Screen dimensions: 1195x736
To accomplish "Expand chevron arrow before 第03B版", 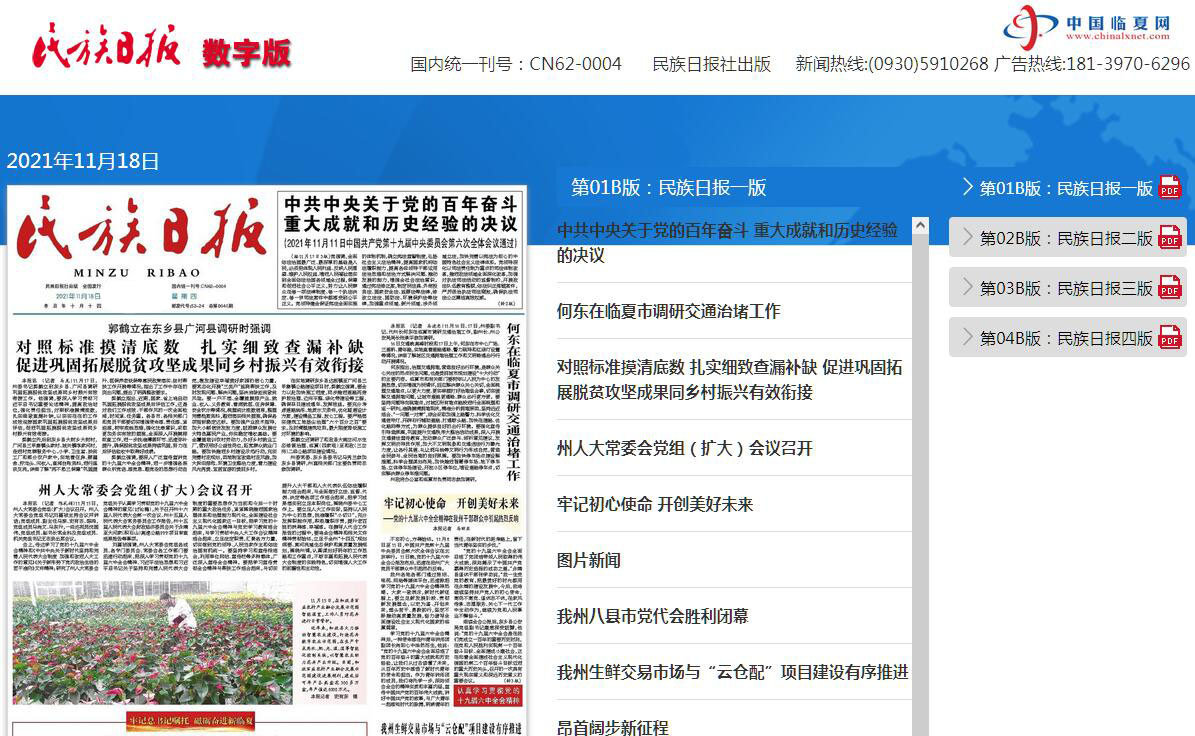I will pyautogui.click(x=967, y=287).
